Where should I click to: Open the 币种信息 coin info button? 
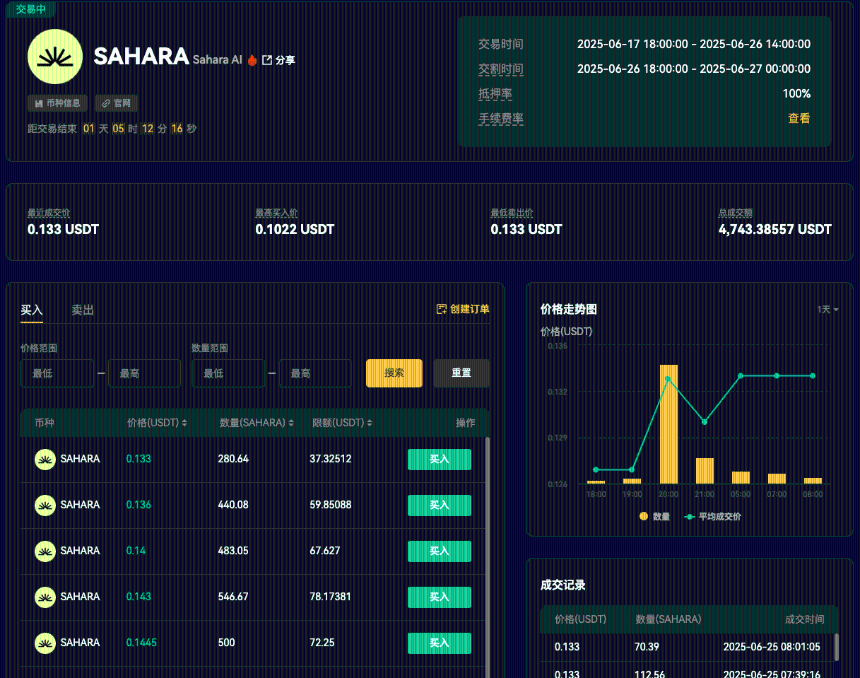point(58,103)
